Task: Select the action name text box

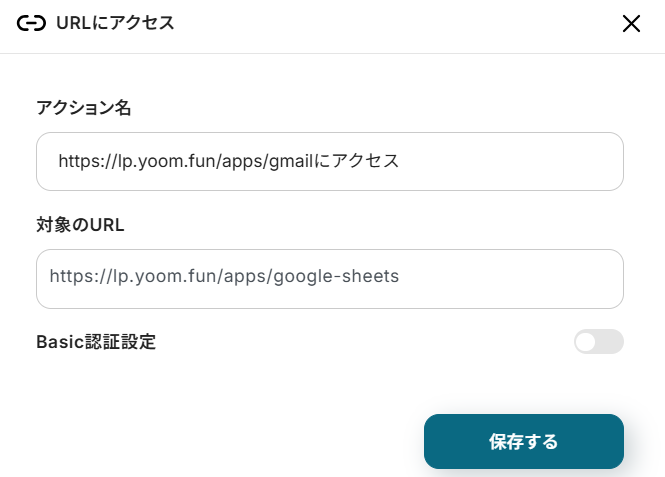Action: [330, 161]
